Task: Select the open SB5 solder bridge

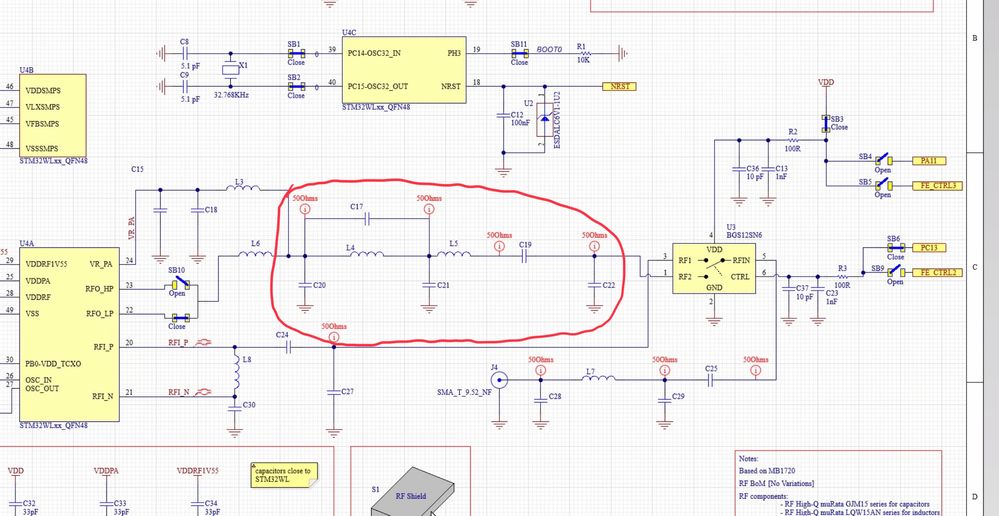Action: pos(883,185)
